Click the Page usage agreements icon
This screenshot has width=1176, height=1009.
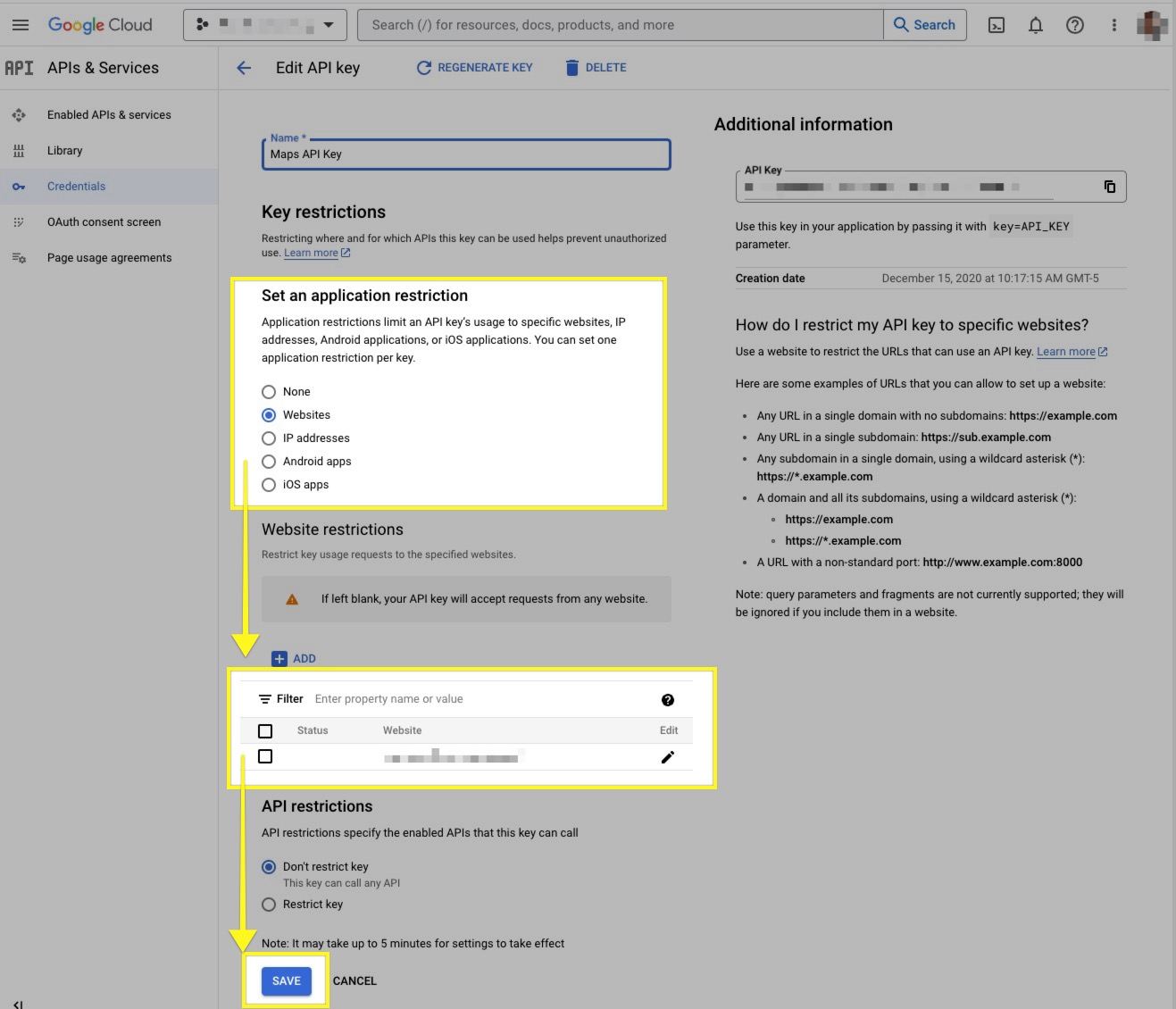pos(19,258)
